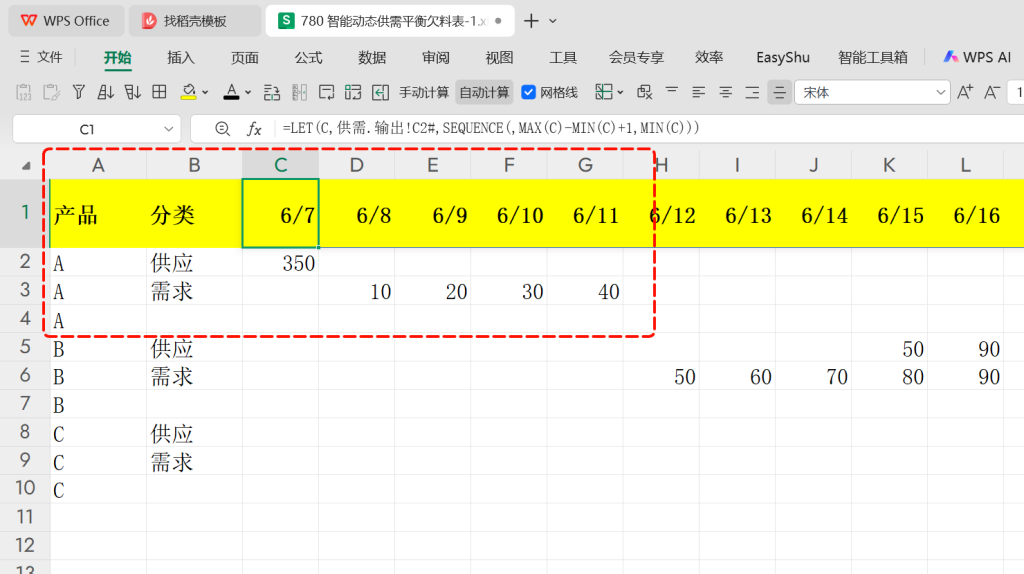Open the EasyShu tab
This screenshot has height=574, width=1024.
(x=783, y=57)
